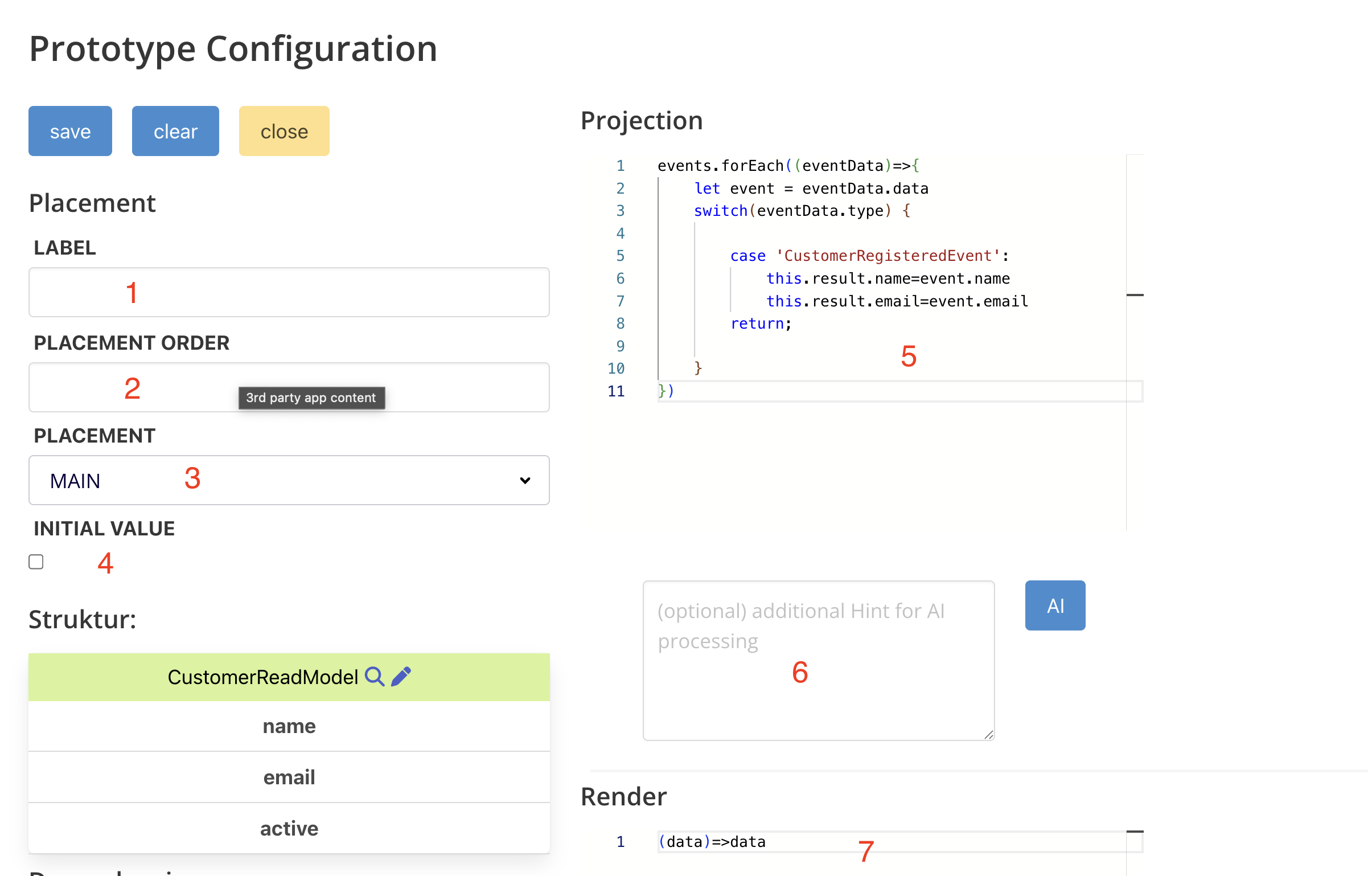Focus the Label text input

[288, 292]
